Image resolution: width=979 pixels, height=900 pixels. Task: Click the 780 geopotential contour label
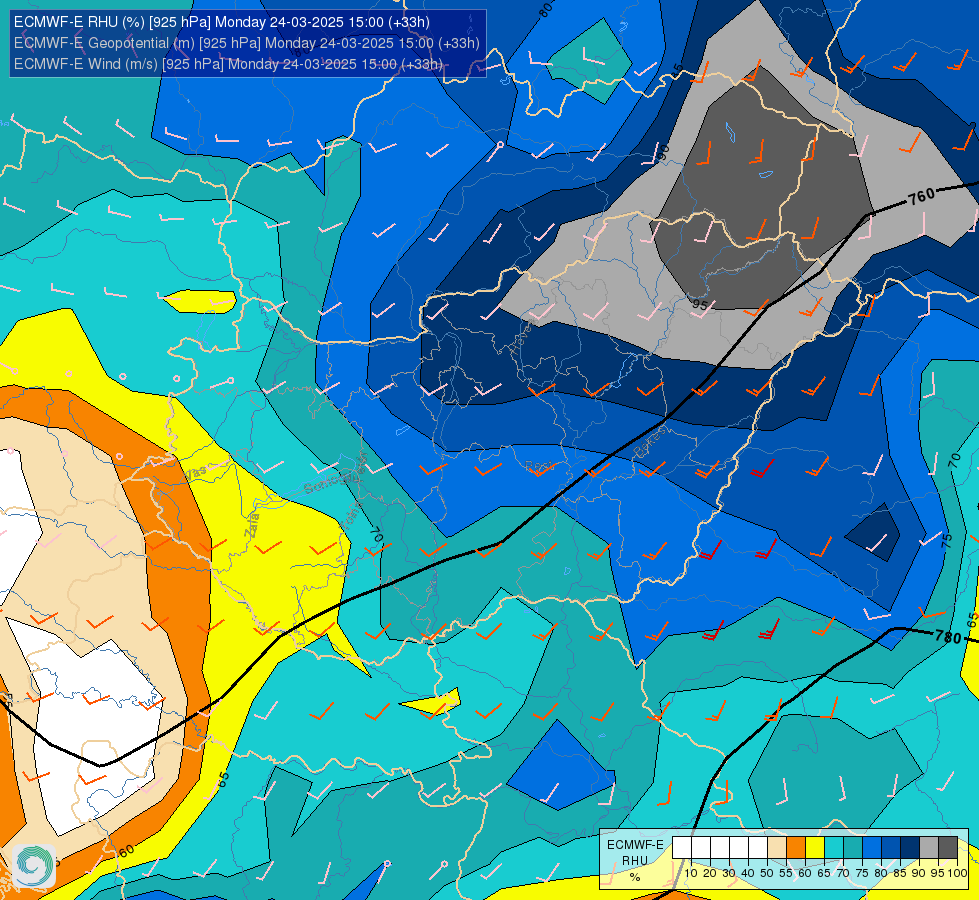tap(948, 637)
